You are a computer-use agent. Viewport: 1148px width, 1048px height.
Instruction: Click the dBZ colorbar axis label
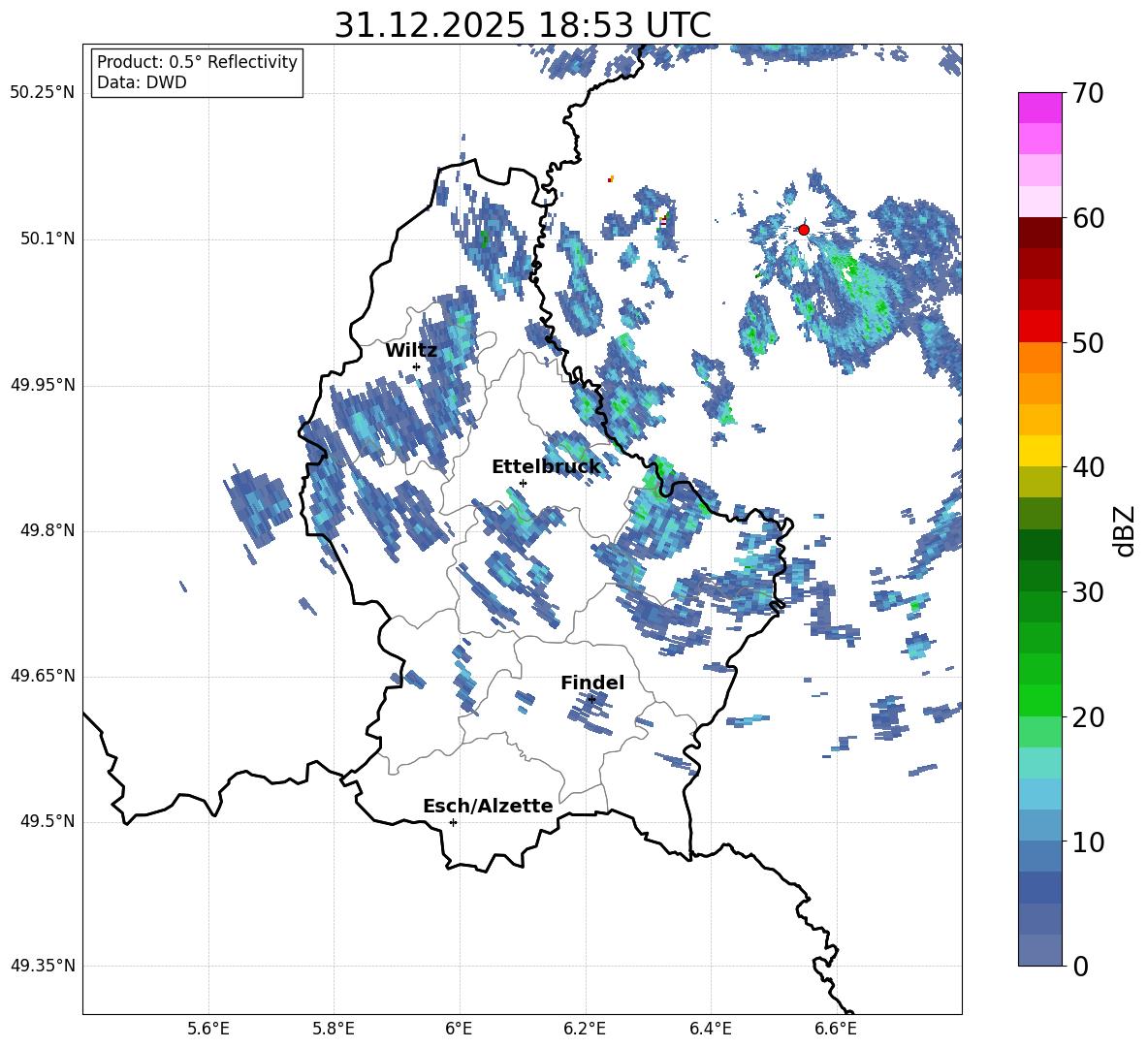click(x=1125, y=530)
